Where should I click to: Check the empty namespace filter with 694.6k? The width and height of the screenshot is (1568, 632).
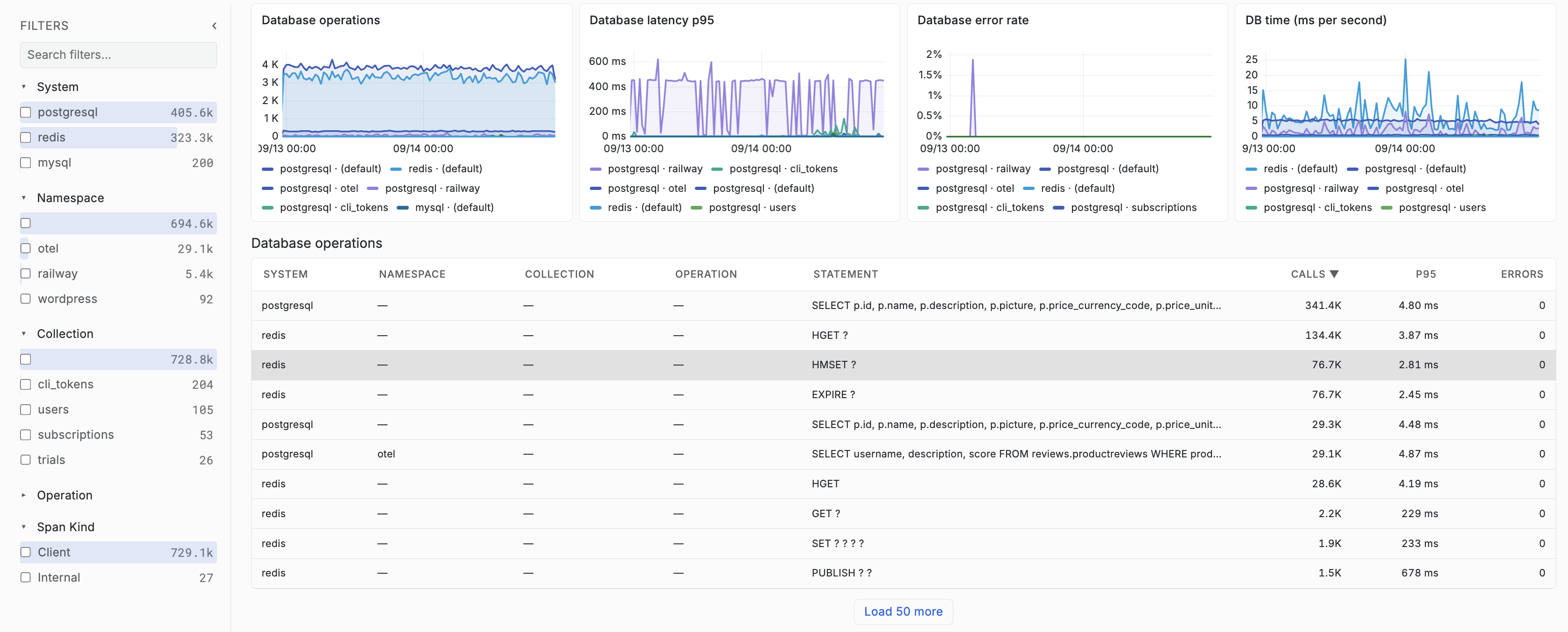(26, 223)
